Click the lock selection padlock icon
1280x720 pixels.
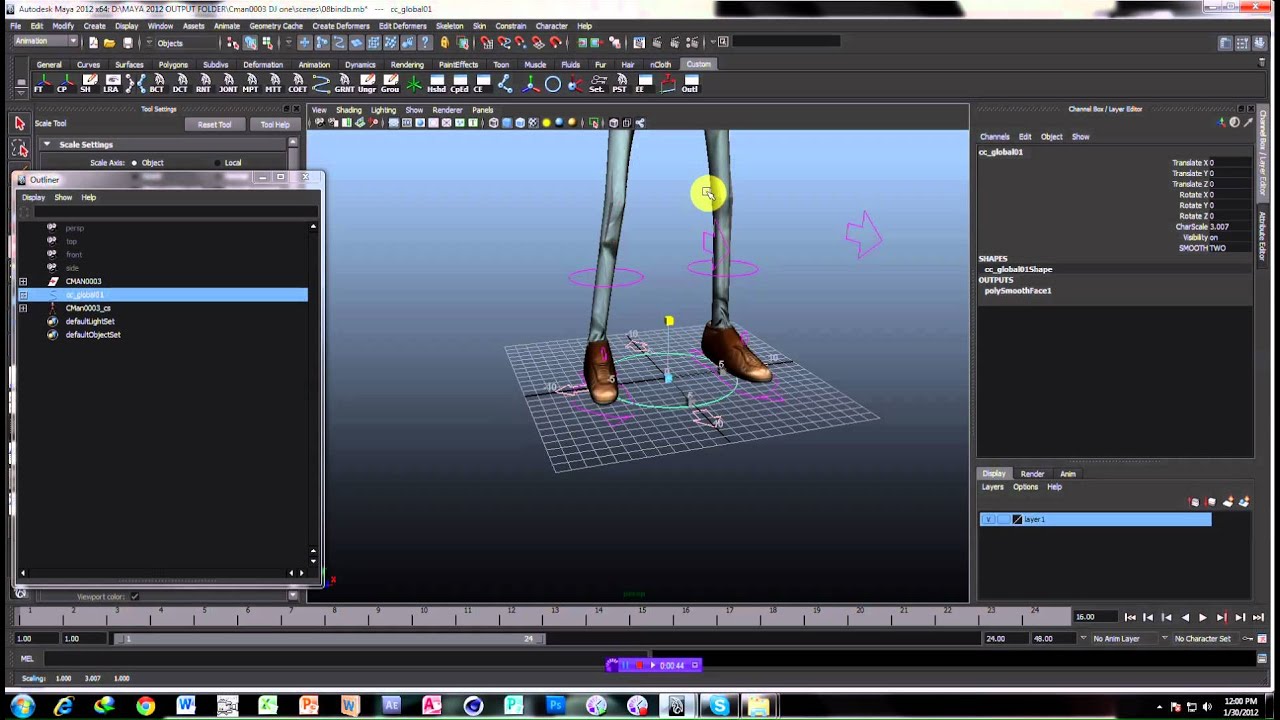pyautogui.click(x=445, y=42)
